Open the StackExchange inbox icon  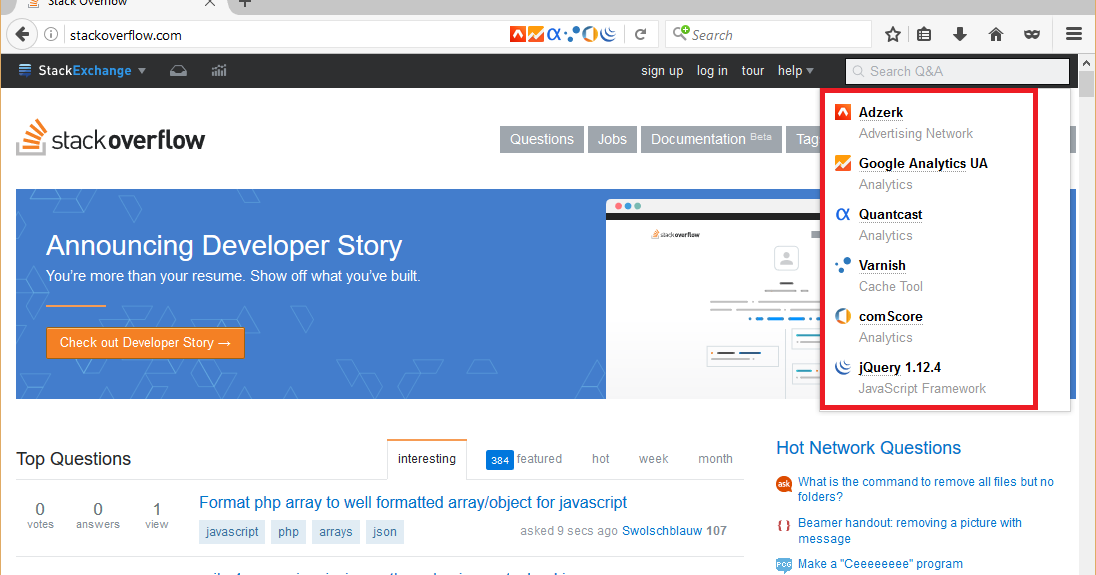(x=178, y=71)
